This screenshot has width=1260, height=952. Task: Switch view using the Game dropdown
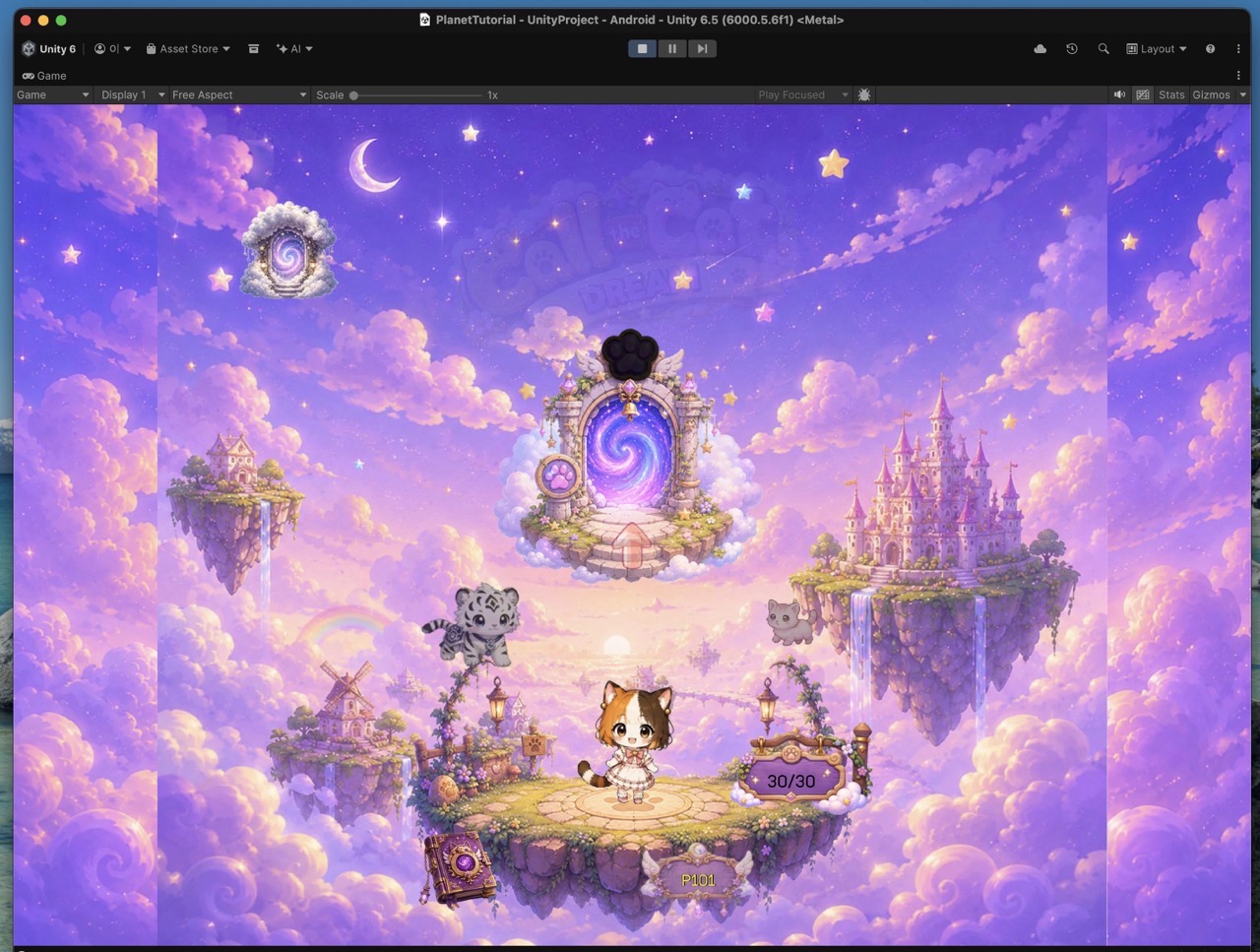[53, 95]
